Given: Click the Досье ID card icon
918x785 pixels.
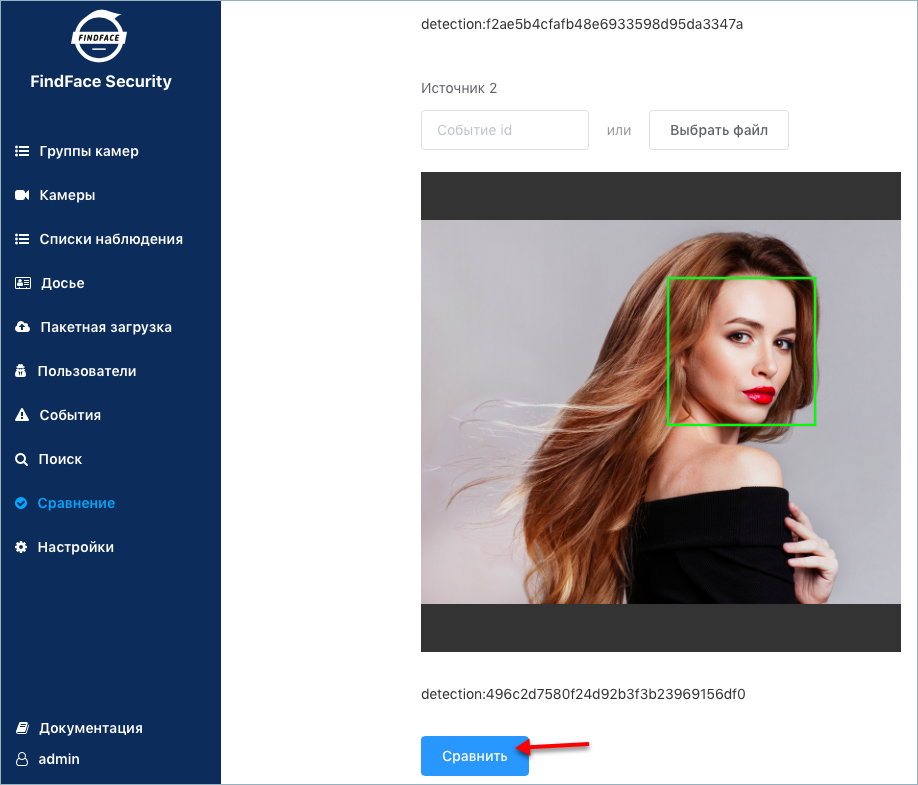Looking at the screenshot, I should [22, 283].
